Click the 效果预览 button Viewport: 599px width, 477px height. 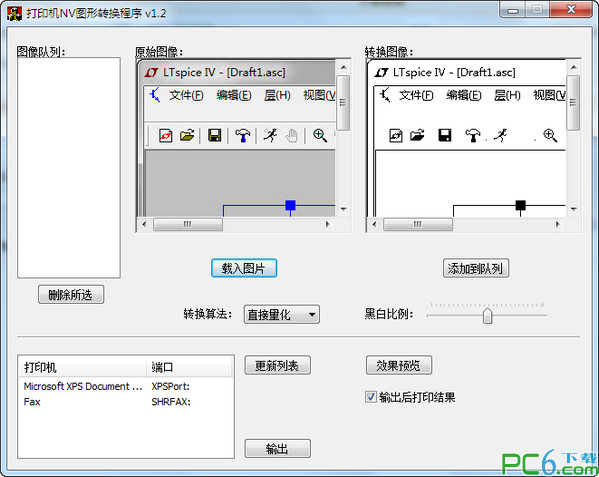tap(399, 365)
